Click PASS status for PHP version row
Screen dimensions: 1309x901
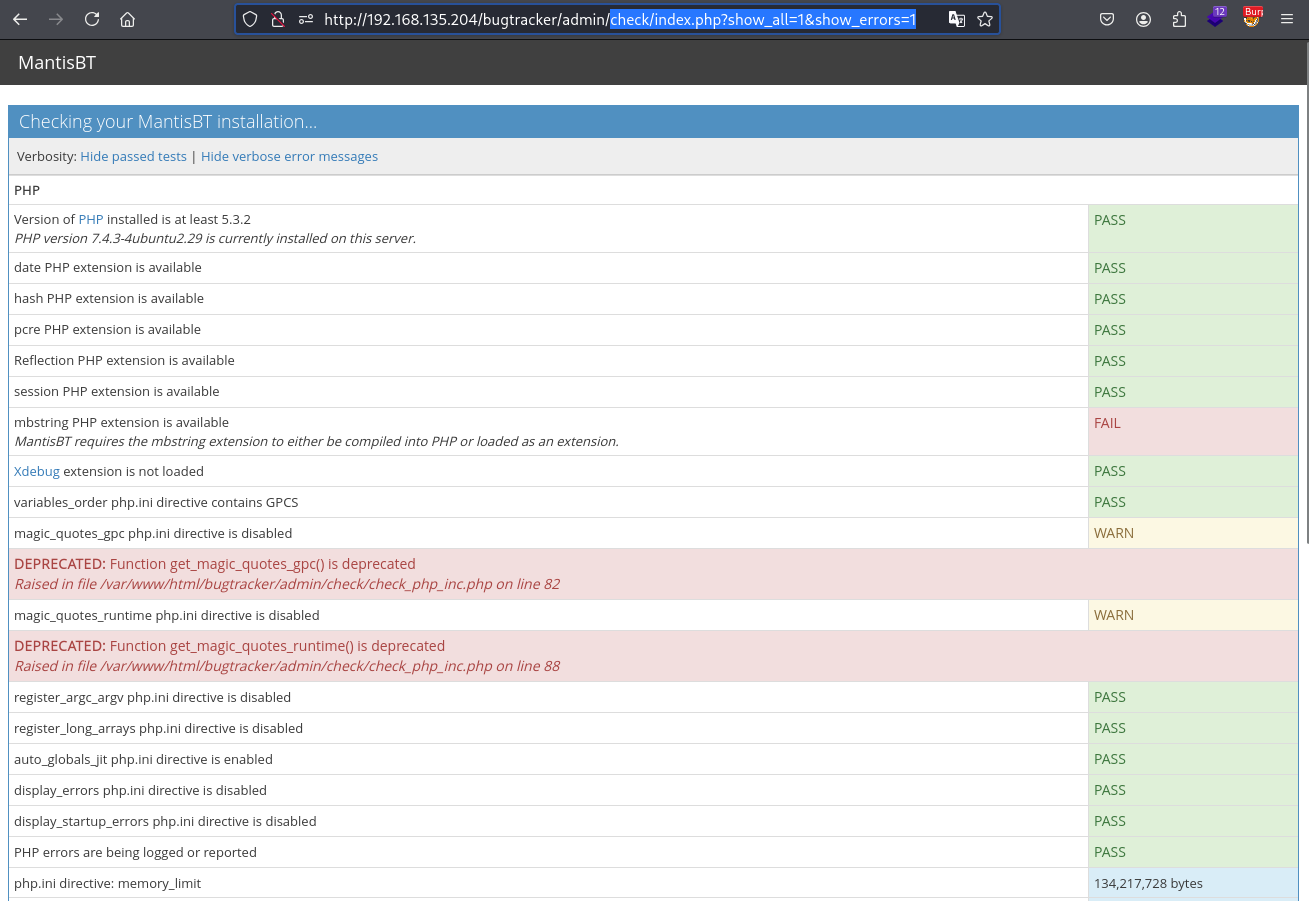pyautogui.click(x=1109, y=220)
